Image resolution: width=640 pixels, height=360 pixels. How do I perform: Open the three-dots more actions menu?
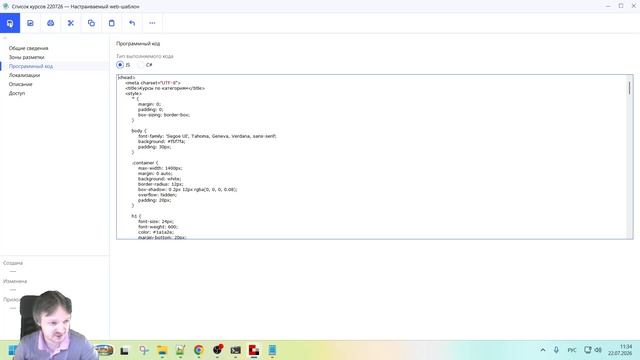152,23
